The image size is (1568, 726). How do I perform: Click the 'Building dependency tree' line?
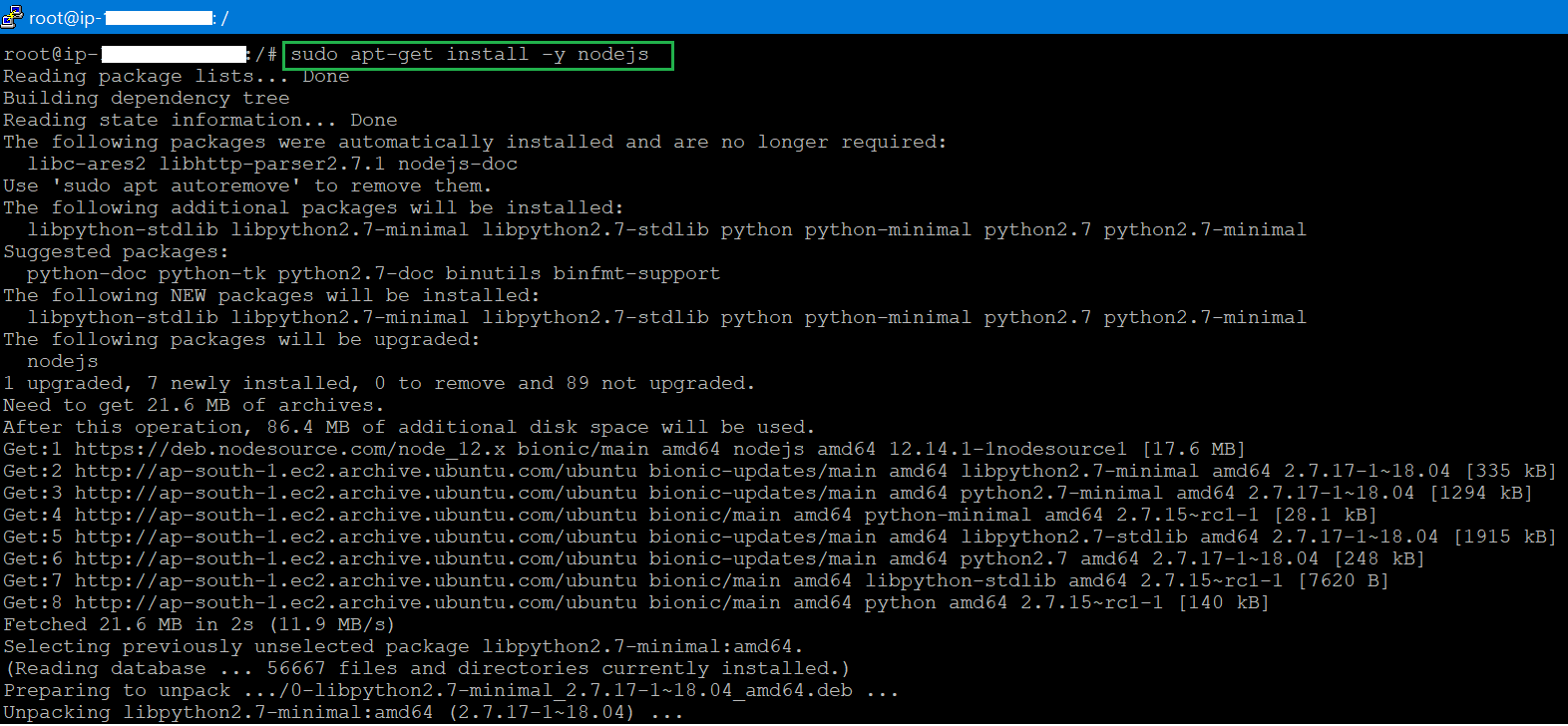147,99
